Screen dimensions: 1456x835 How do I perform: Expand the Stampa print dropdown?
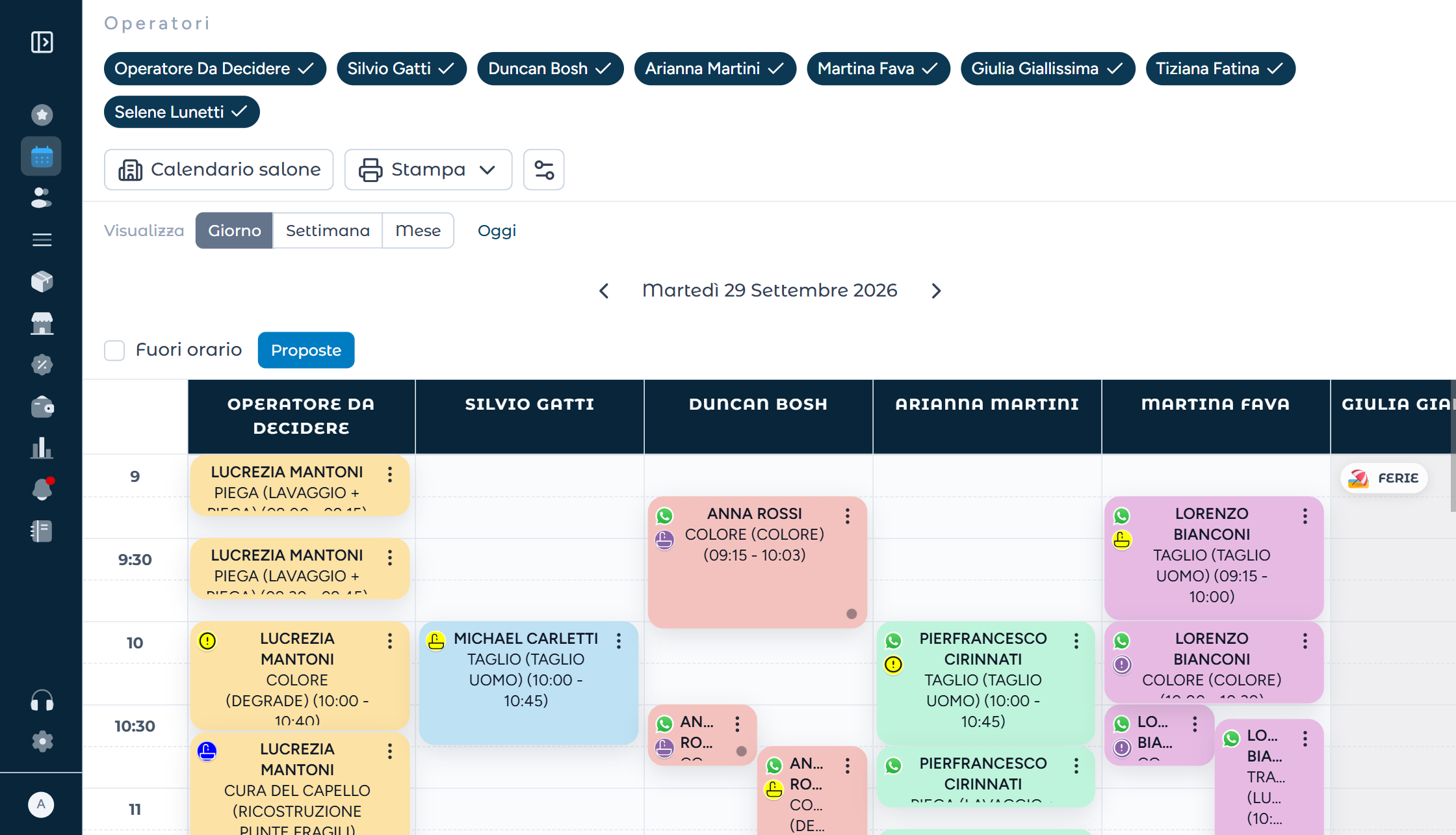[428, 170]
